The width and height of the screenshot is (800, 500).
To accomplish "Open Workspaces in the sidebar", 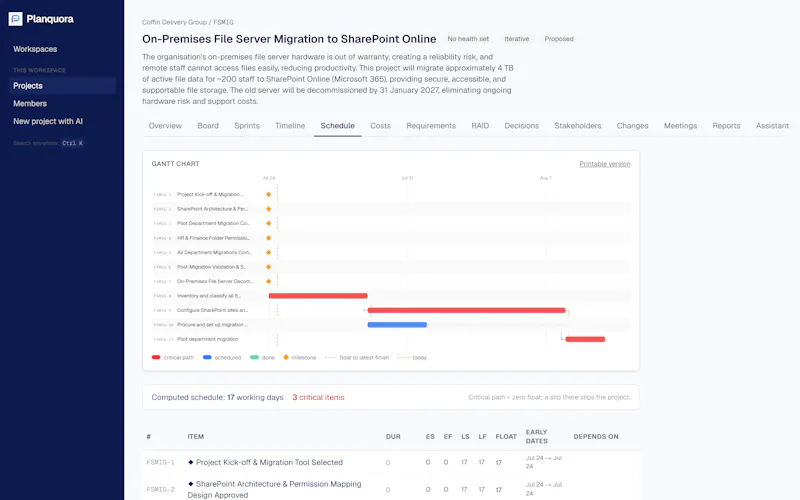I will coord(35,49).
